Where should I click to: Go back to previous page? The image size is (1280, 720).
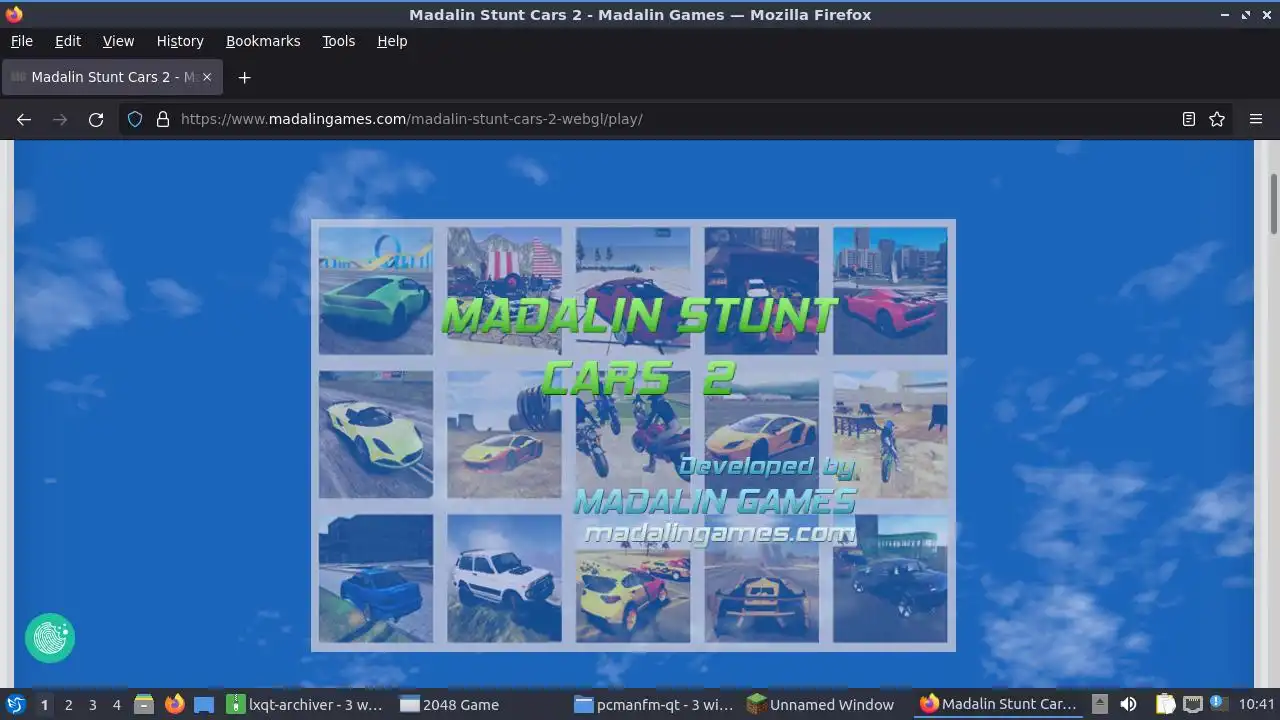(24, 119)
